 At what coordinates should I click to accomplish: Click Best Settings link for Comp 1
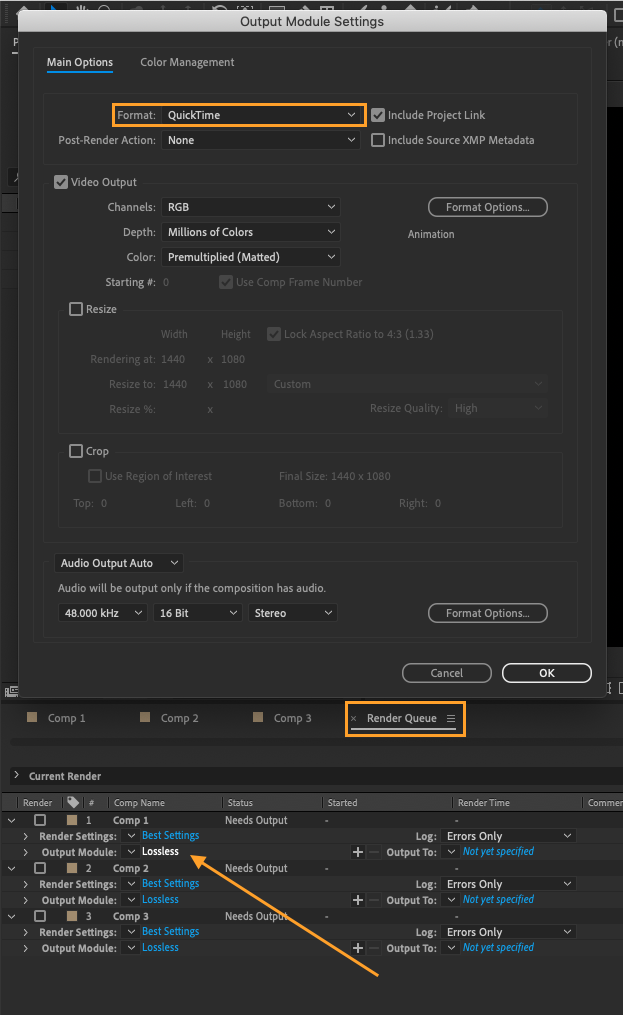coord(170,836)
